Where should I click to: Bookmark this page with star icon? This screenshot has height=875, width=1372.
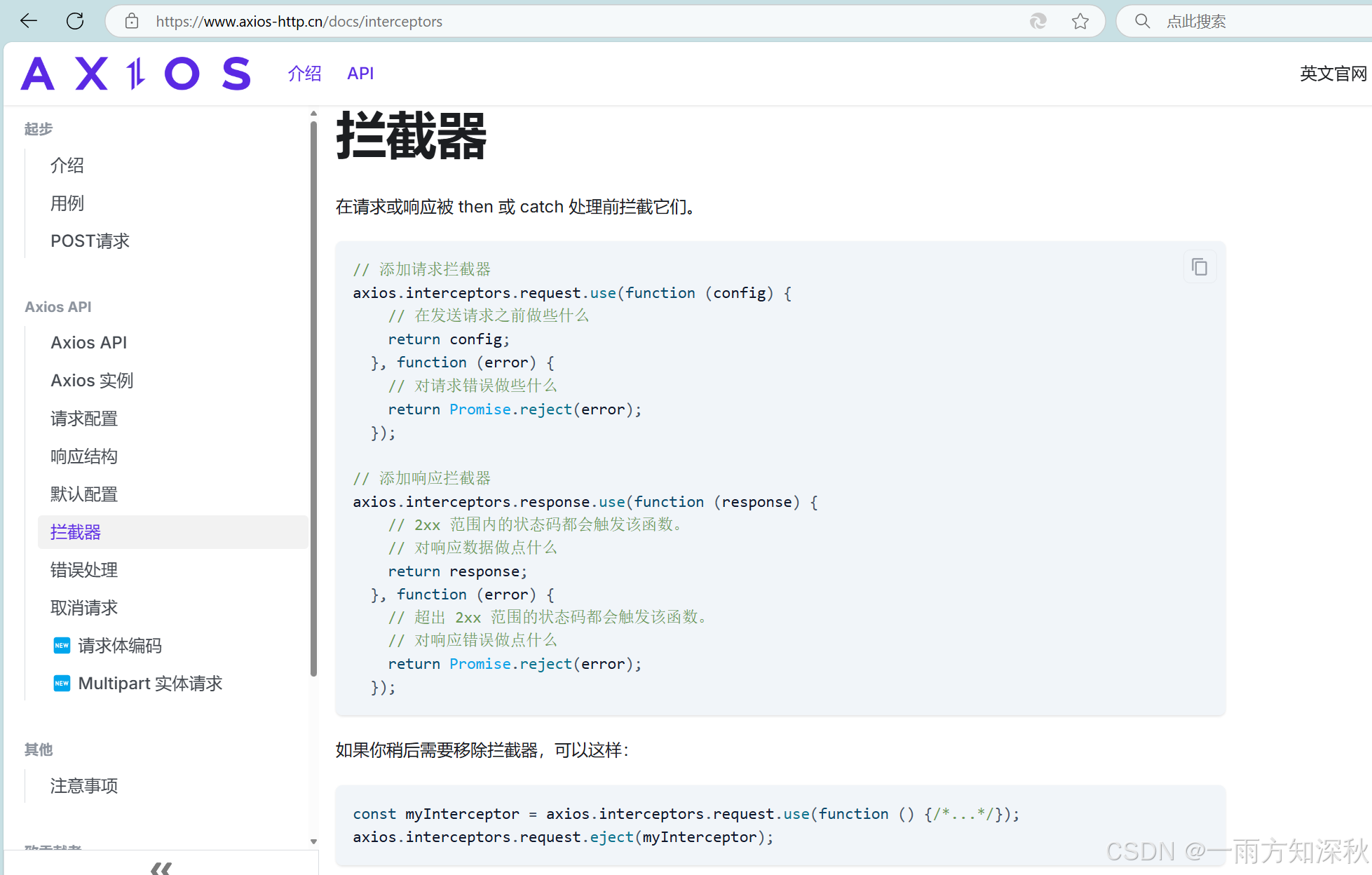1080,21
